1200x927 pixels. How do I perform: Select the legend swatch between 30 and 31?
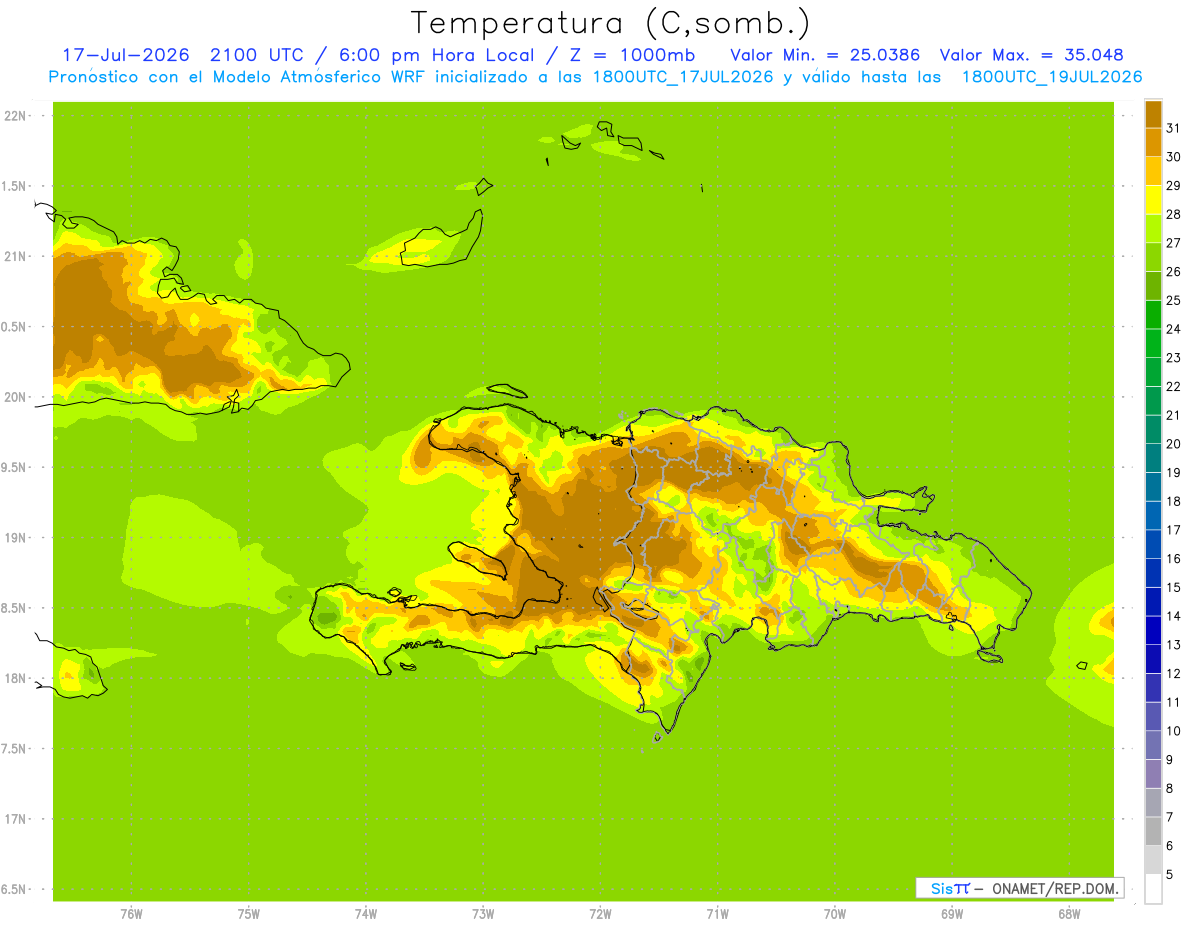pos(1153,142)
